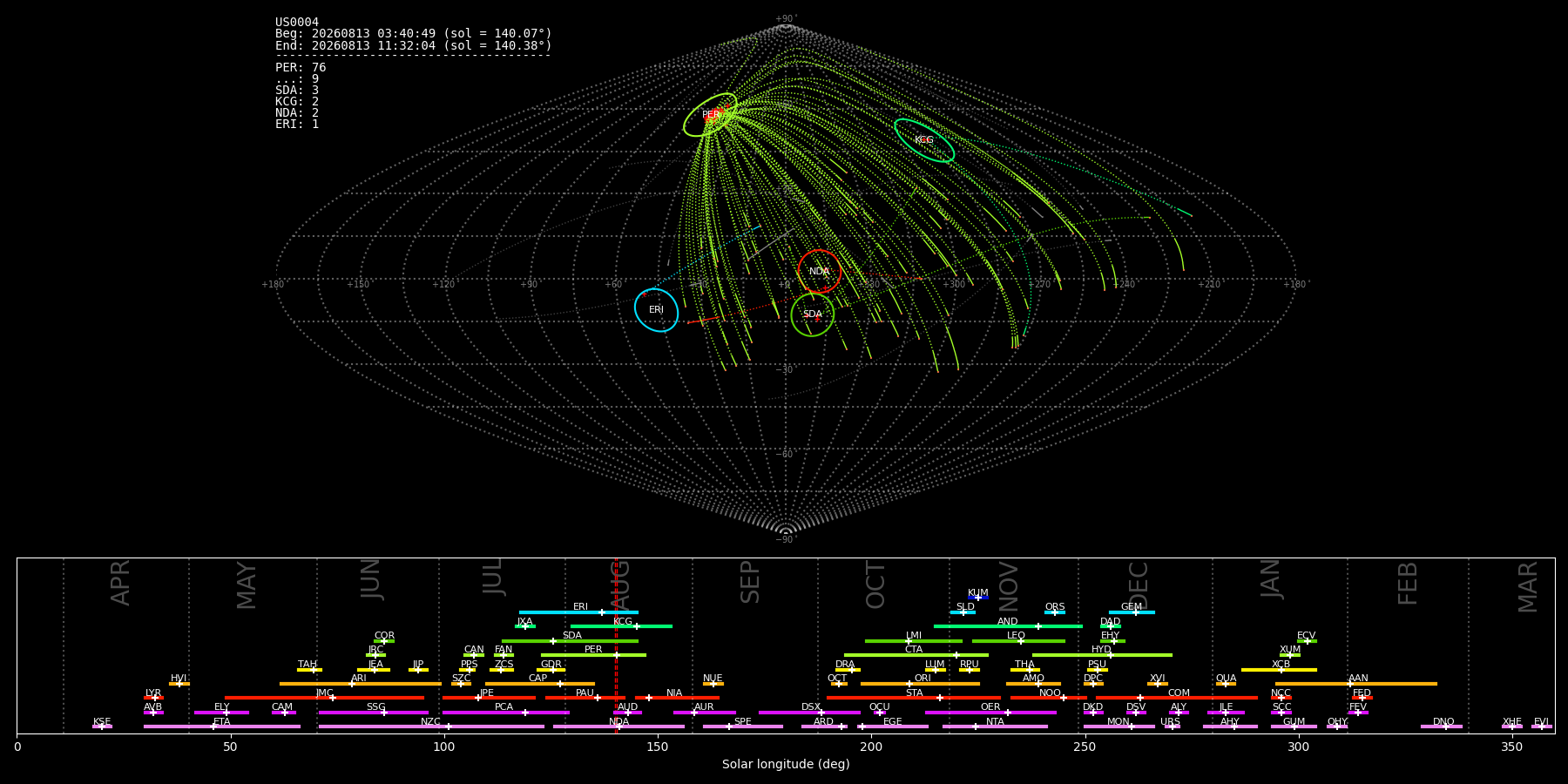Click the GEM shower bar in timeline

click(x=1132, y=612)
